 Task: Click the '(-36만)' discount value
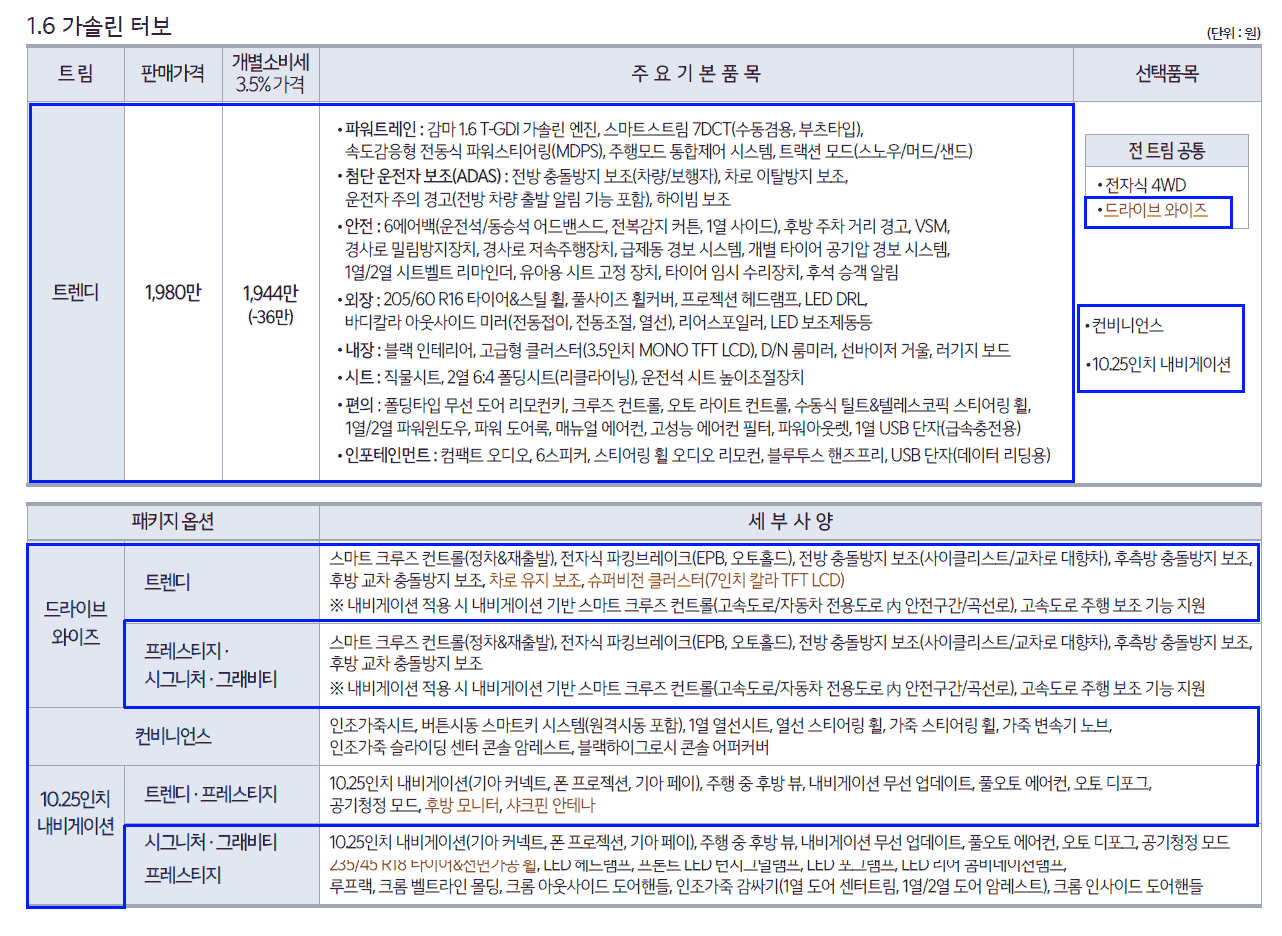click(270, 318)
